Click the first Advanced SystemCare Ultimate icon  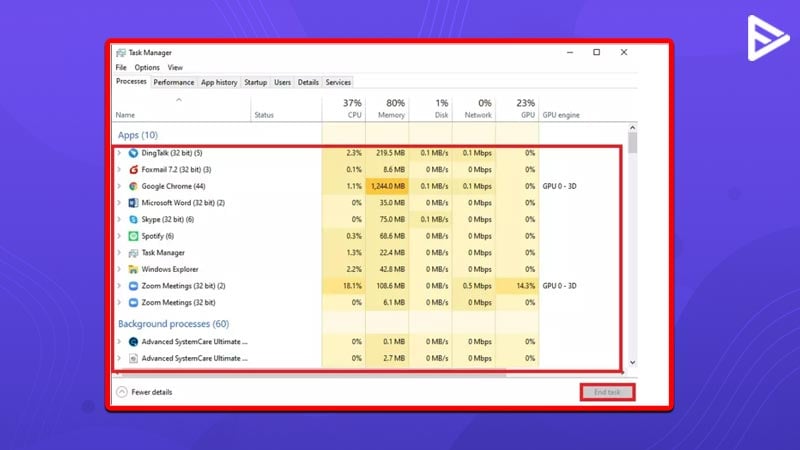click(x=133, y=342)
